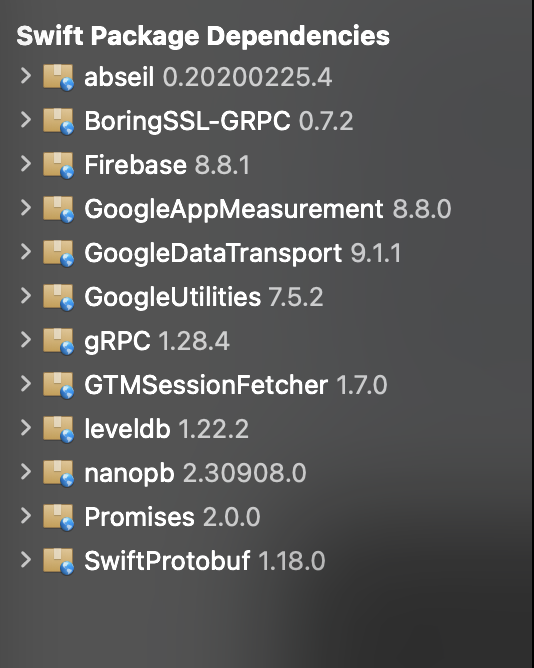This screenshot has width=534, height=668.
Task: Click the abseil package icon
Action: (x=58, y=77)
